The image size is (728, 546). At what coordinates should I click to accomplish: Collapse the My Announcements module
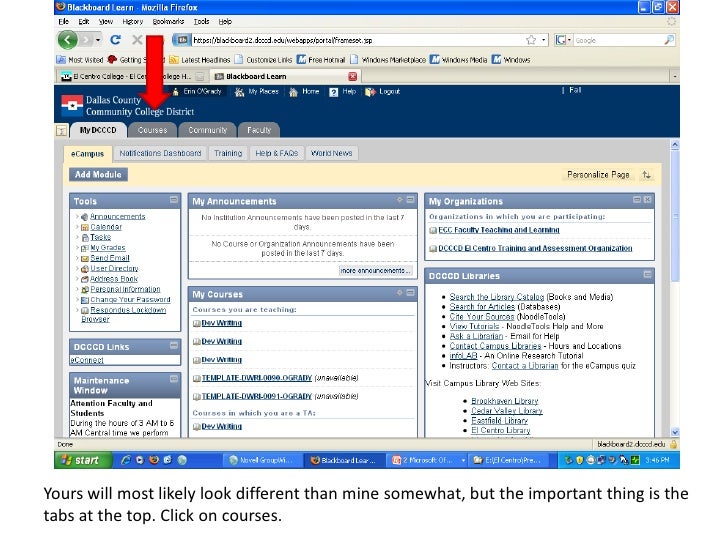(410, 200)
